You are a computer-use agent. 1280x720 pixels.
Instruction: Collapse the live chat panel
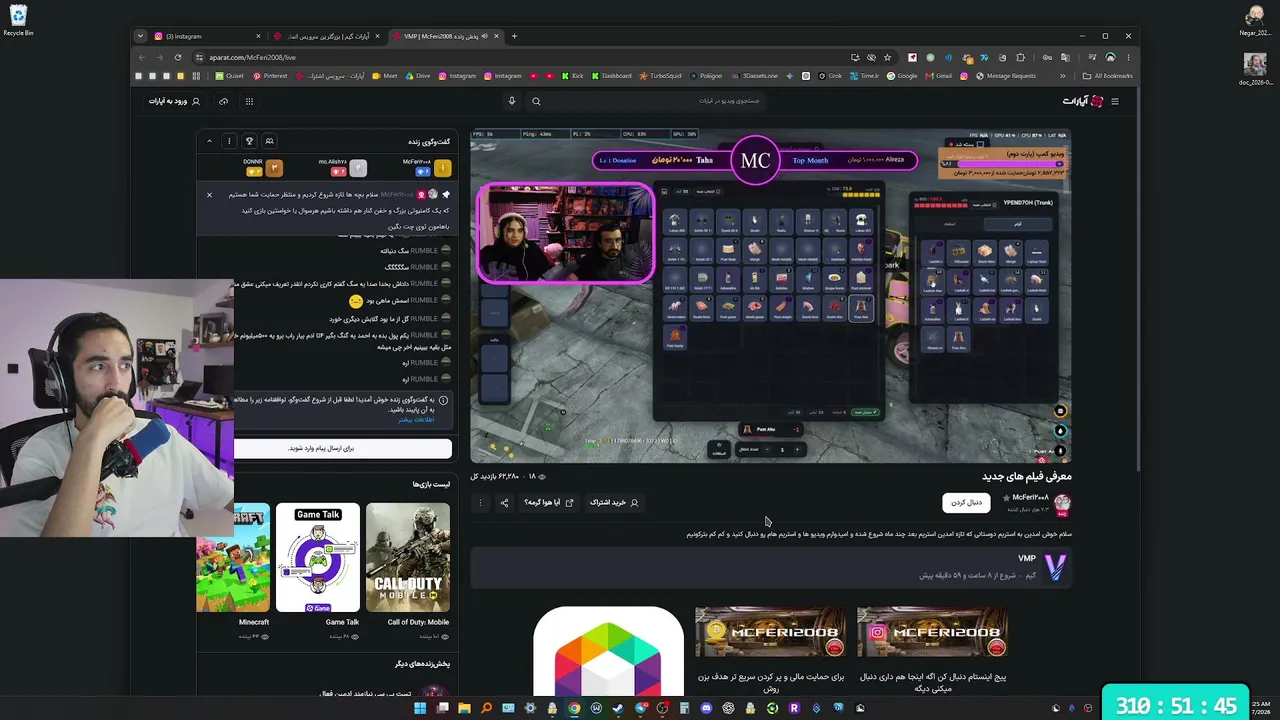point(209,141)
